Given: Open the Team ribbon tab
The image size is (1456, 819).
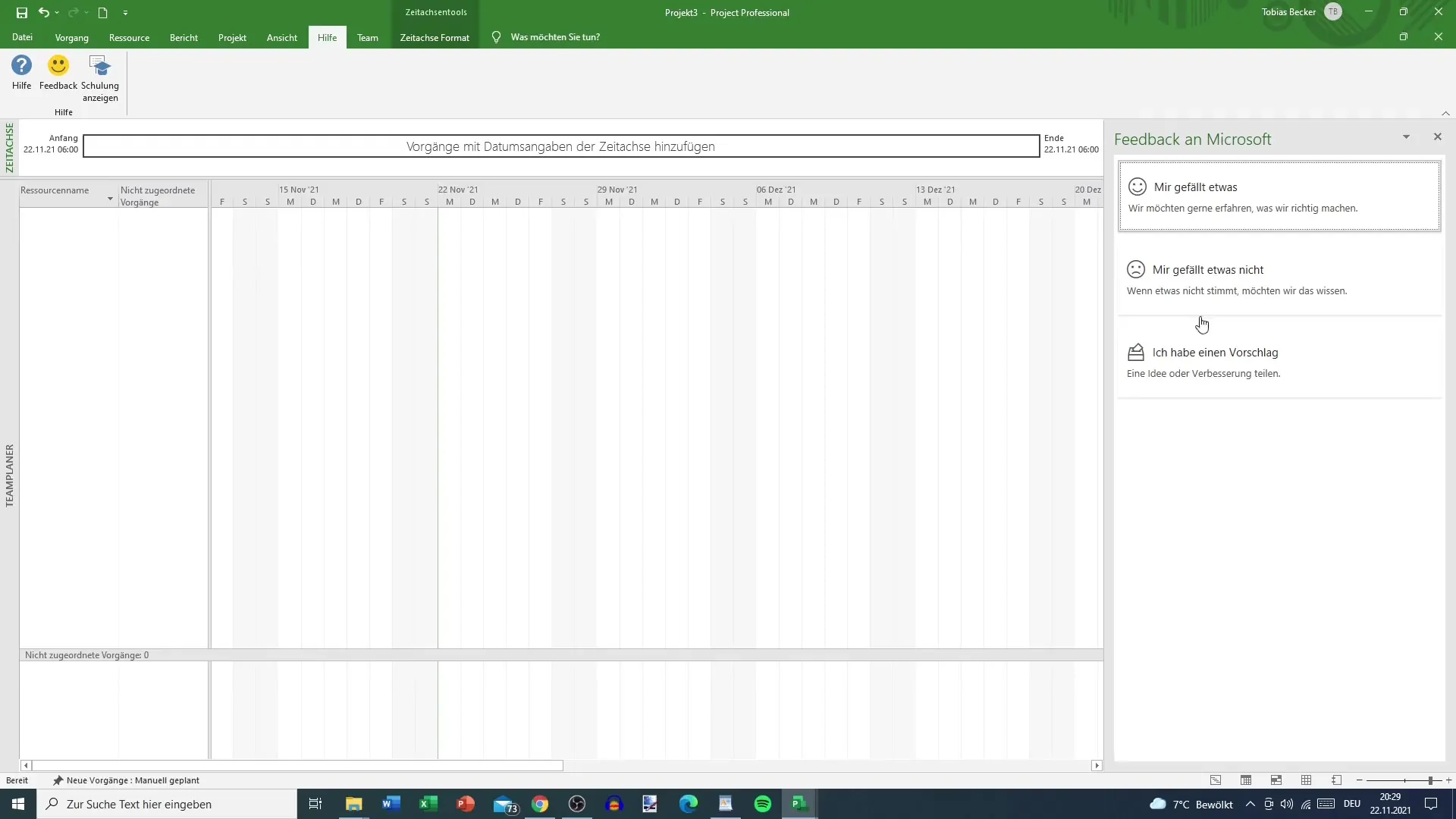Looking at the screenshot, I should click(368, 37).
